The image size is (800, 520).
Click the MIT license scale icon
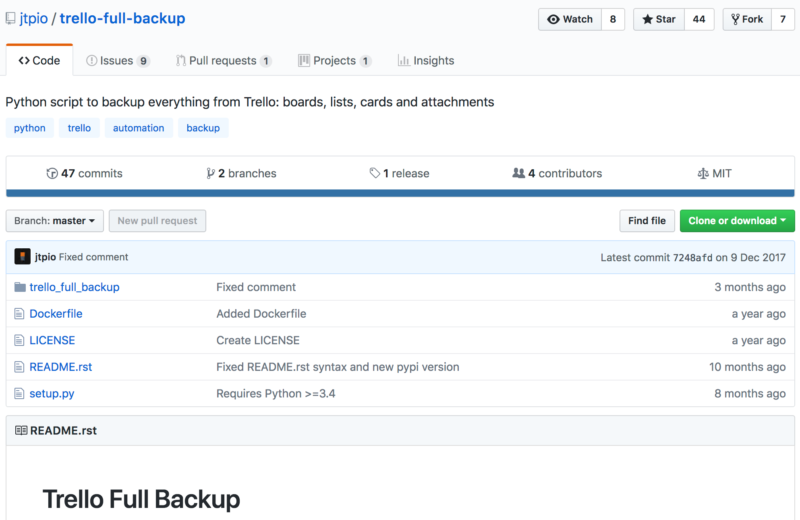[x=703, y=174]
